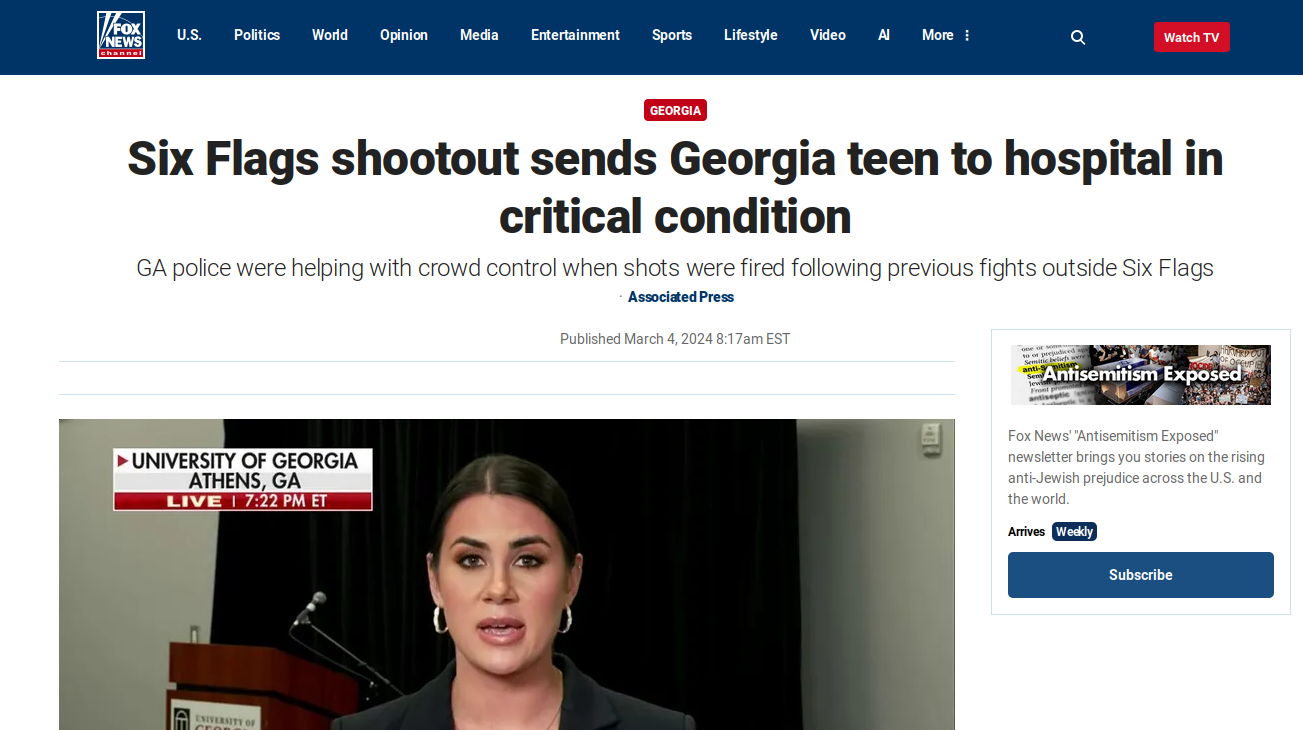Open the Antisemitism Exposed banner image
This screenshot has width=1303, height=730.
coord(1141,375)
